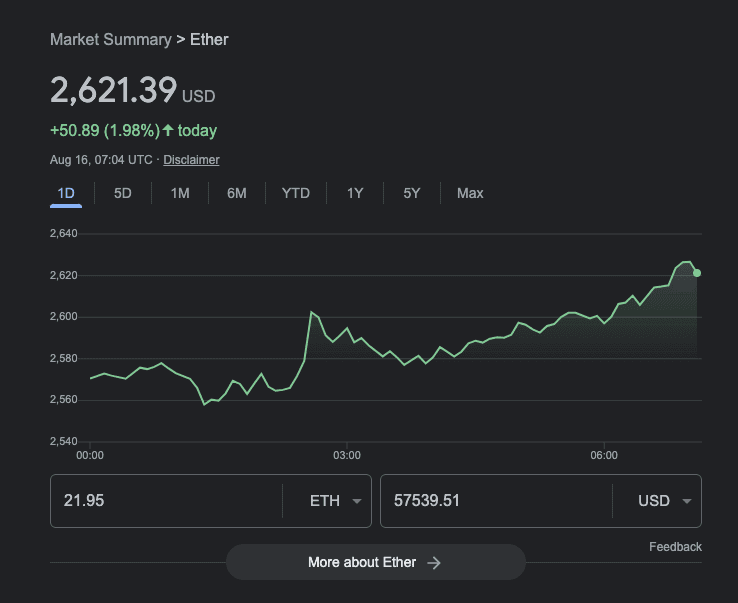The height and width of the screenshot is (603, 738).
Task: Select the 1D time range tab
Action: click(x=66, y=193)
